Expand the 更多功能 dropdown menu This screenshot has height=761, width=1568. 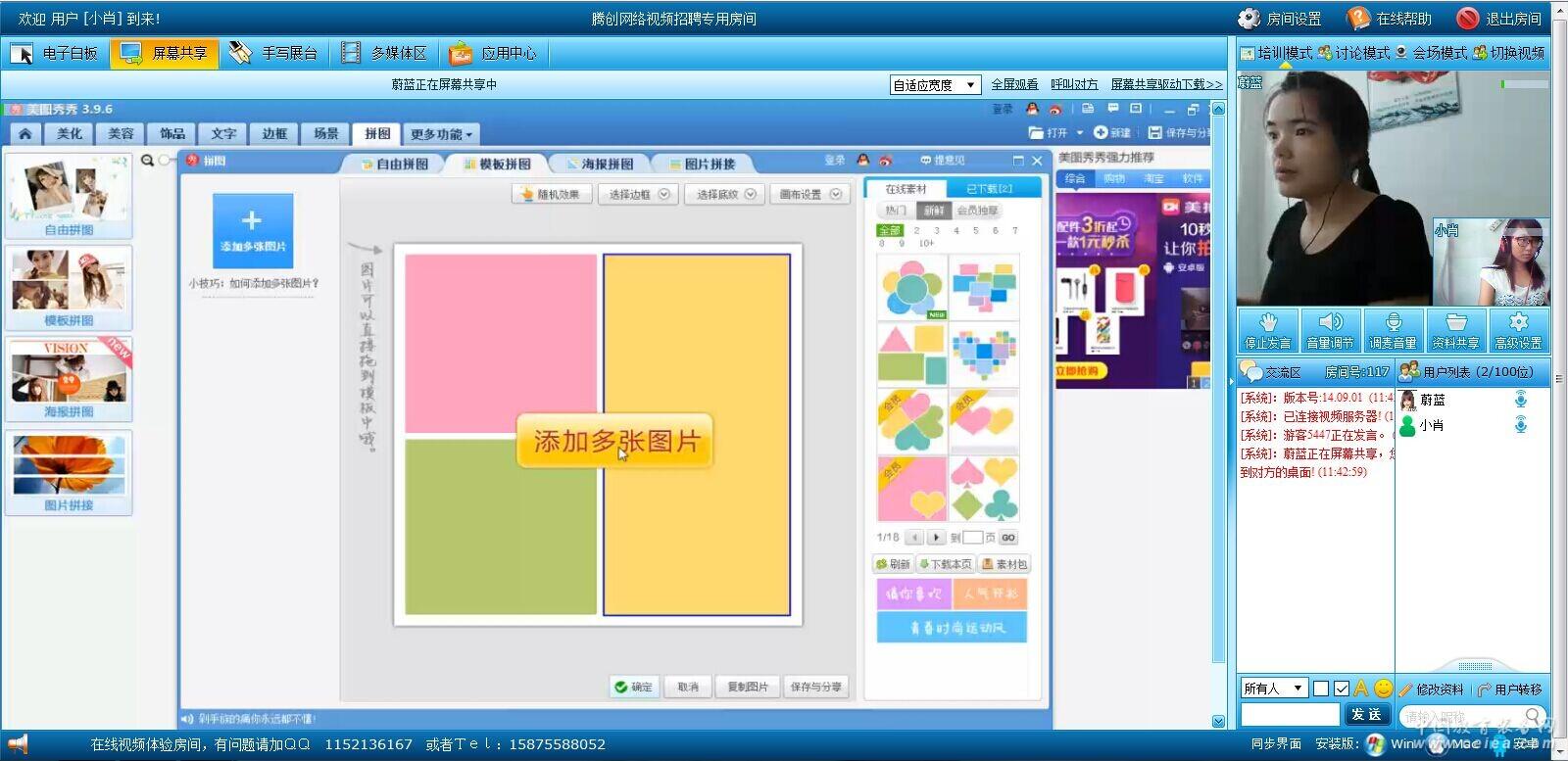click(441, 134)
